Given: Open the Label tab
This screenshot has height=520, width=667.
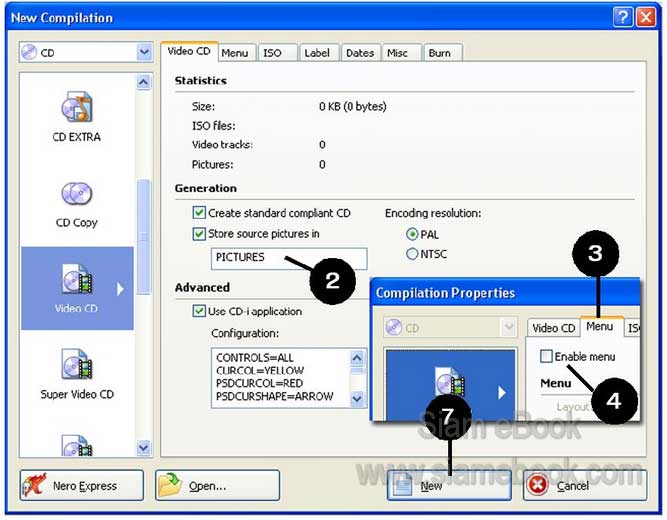Looking at the screenshot, I should coord(317,53).
